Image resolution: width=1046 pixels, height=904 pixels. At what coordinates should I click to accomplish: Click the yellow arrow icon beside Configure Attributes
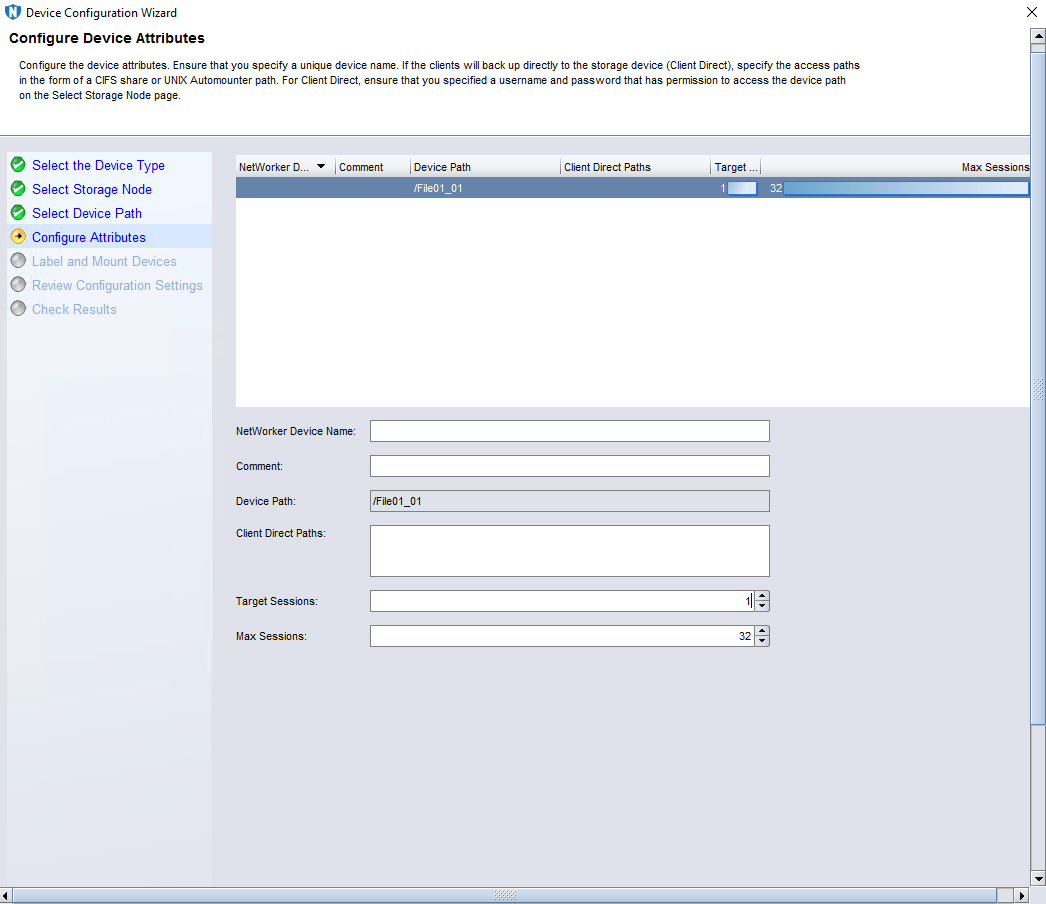coord(18,237)
